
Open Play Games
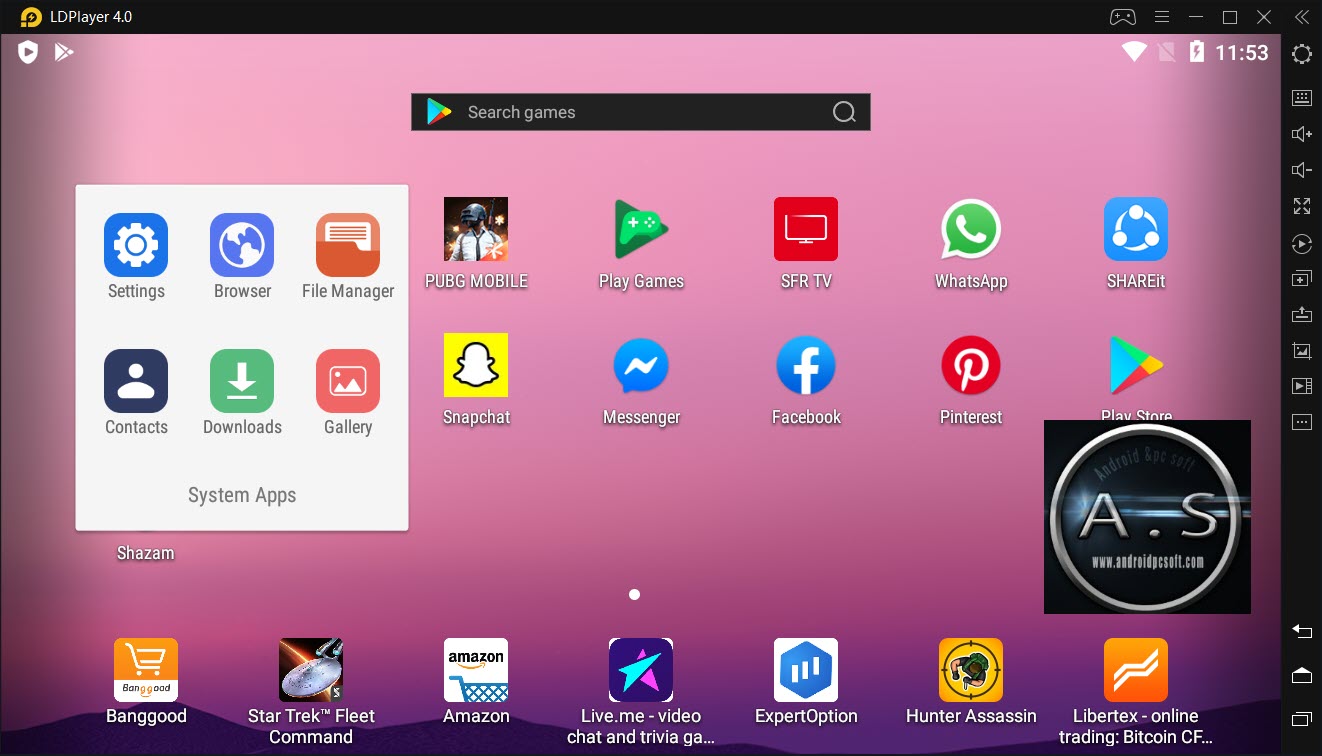641,229
